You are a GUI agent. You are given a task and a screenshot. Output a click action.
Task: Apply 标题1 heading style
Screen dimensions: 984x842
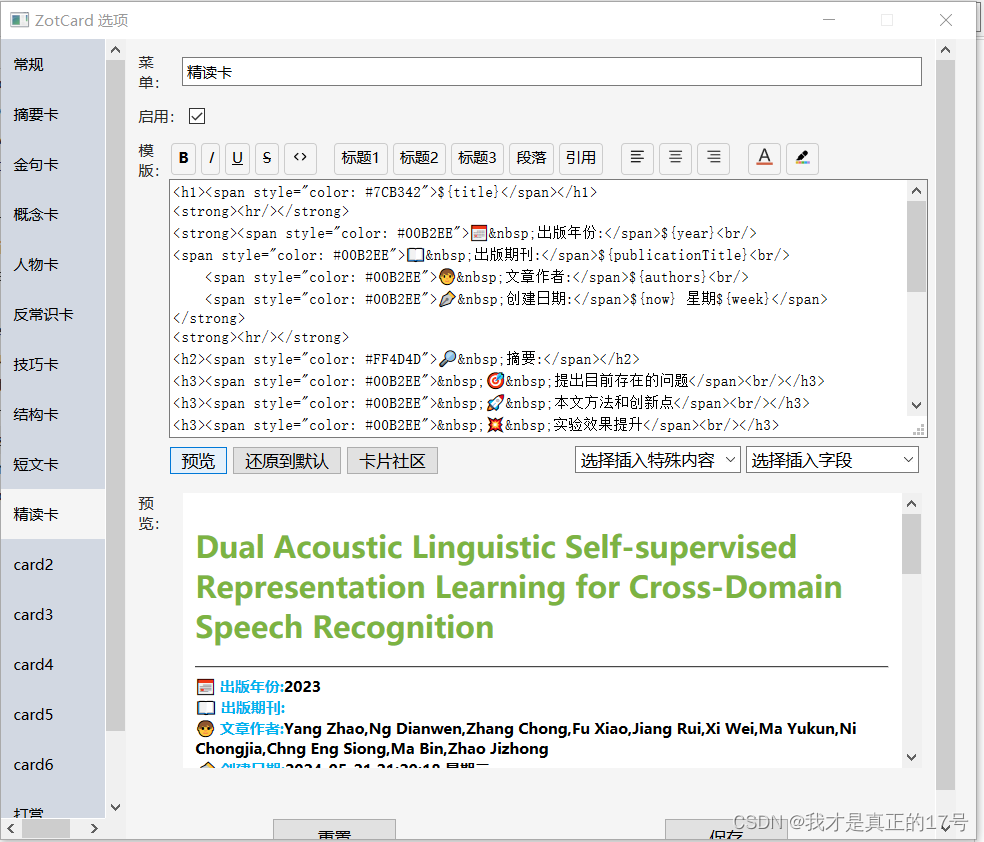tap(360, 158)
